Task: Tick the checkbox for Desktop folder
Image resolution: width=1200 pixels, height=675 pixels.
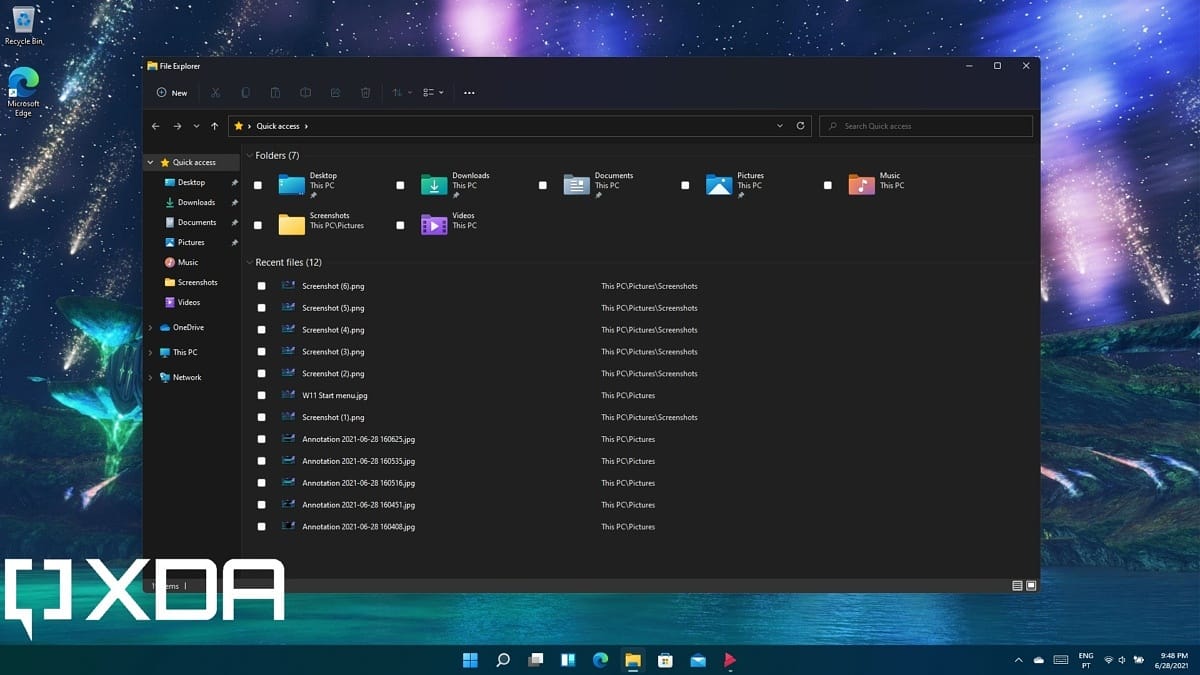Action: pos(258,185)
